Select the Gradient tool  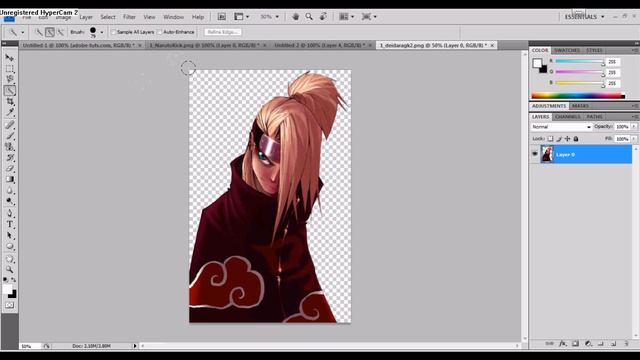click(9, 179)
